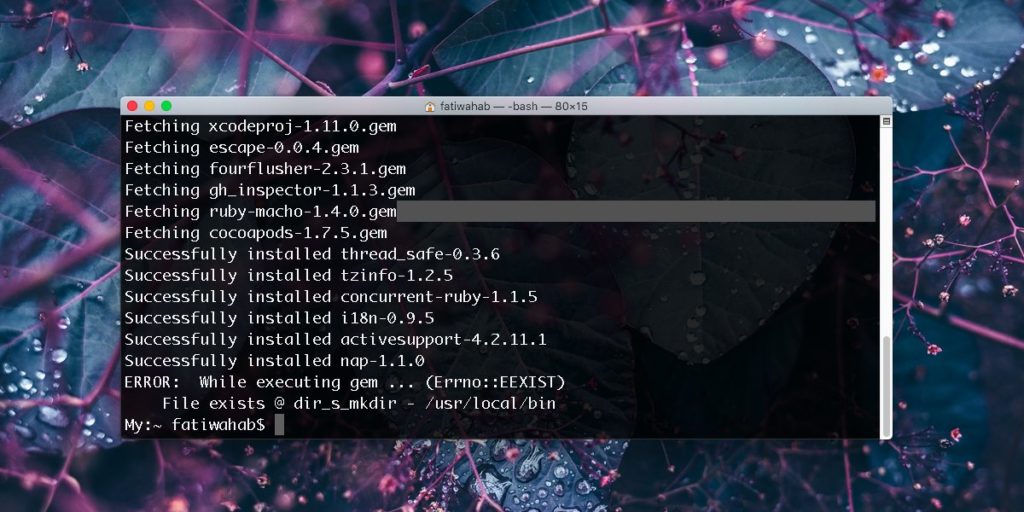The image size is (1024, 512).
Task: Click the green zoom window button
Action: (x=167, y=106)
